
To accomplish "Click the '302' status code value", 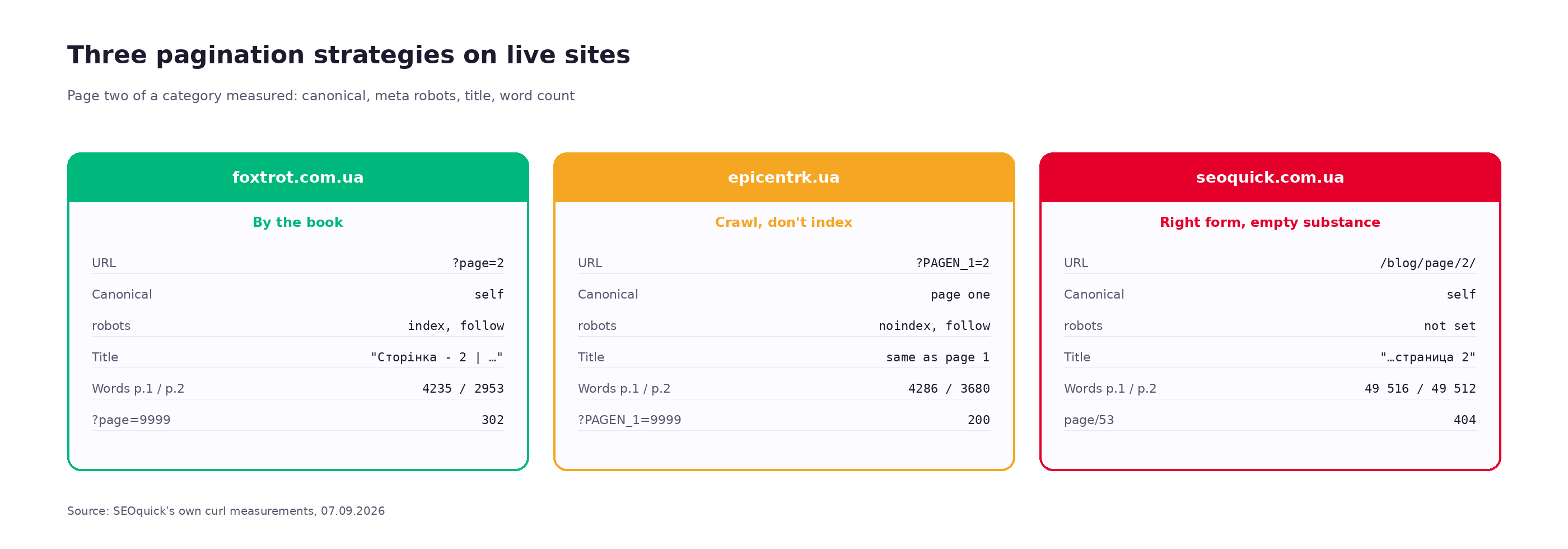I will coord(492,420).
